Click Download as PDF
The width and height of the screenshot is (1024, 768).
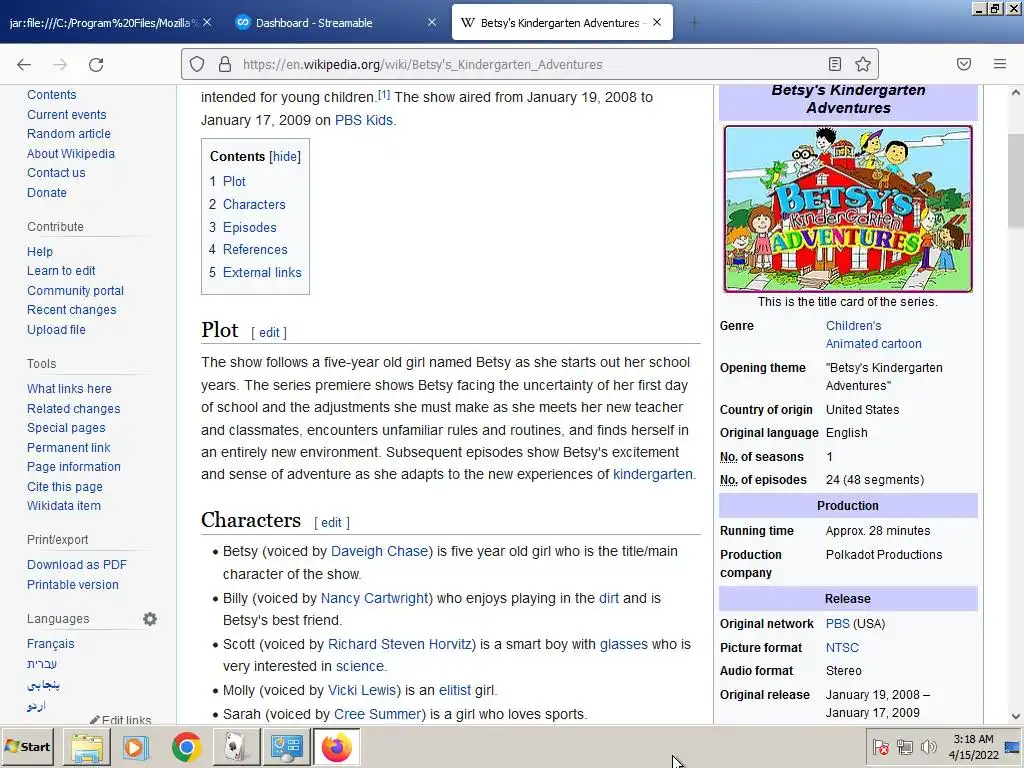pyautogui.click(x=77, y=565)
